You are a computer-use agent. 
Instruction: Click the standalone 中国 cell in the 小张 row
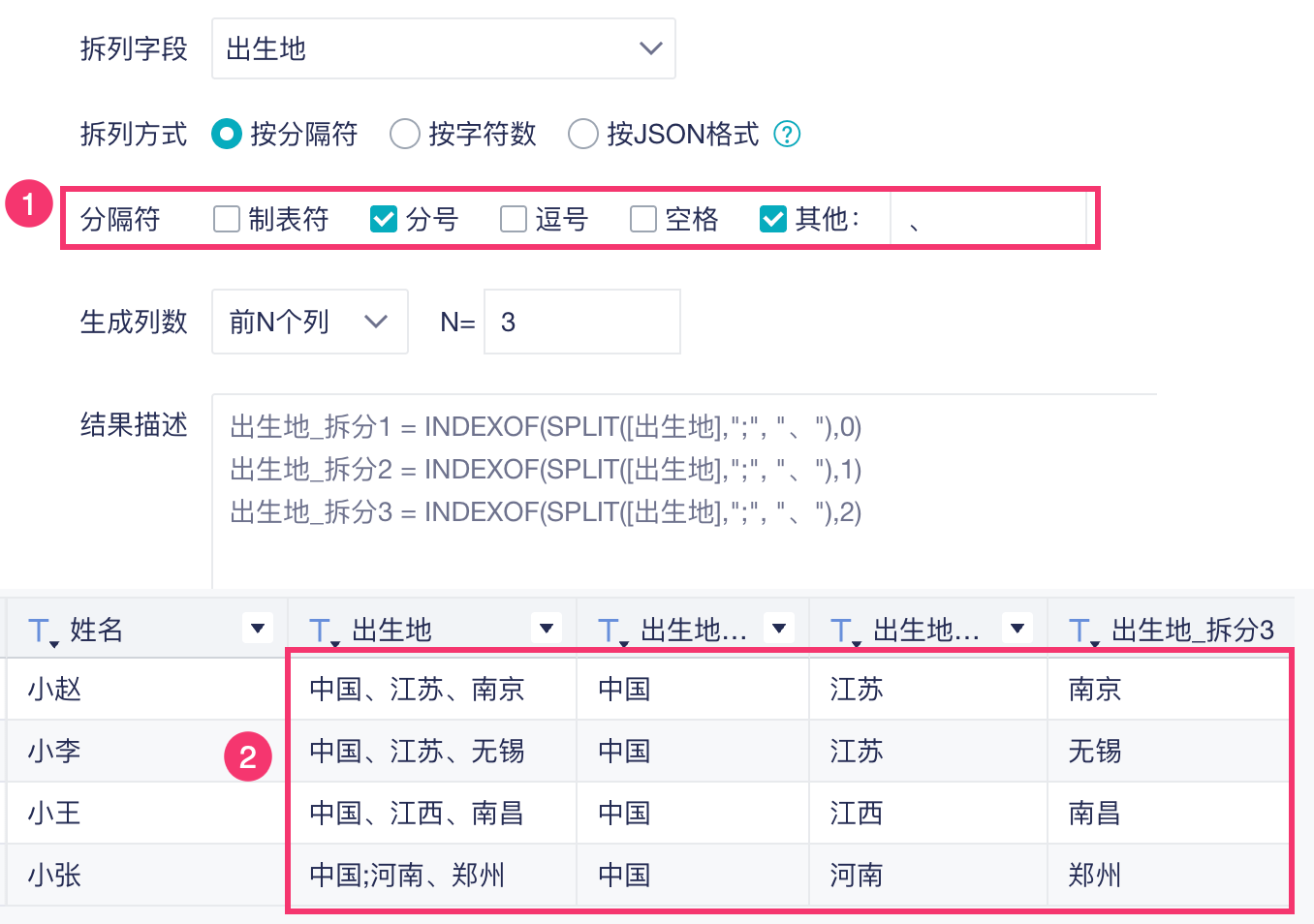point(693,876)
